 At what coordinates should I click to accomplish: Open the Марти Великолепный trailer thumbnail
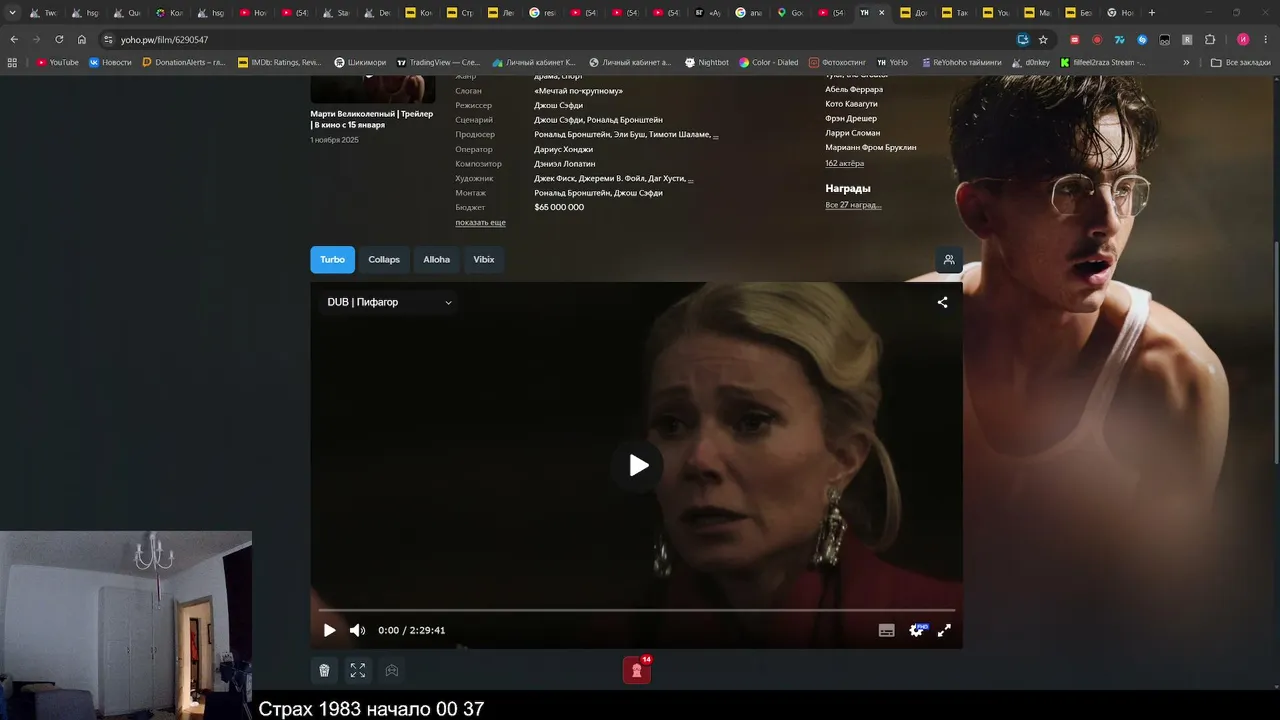pyautogui.click(x=373, y=90)
